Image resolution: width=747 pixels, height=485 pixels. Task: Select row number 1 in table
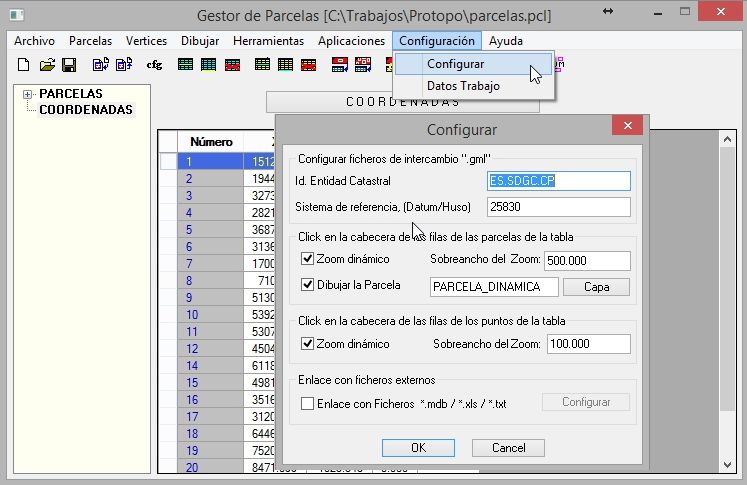point(211,162)
